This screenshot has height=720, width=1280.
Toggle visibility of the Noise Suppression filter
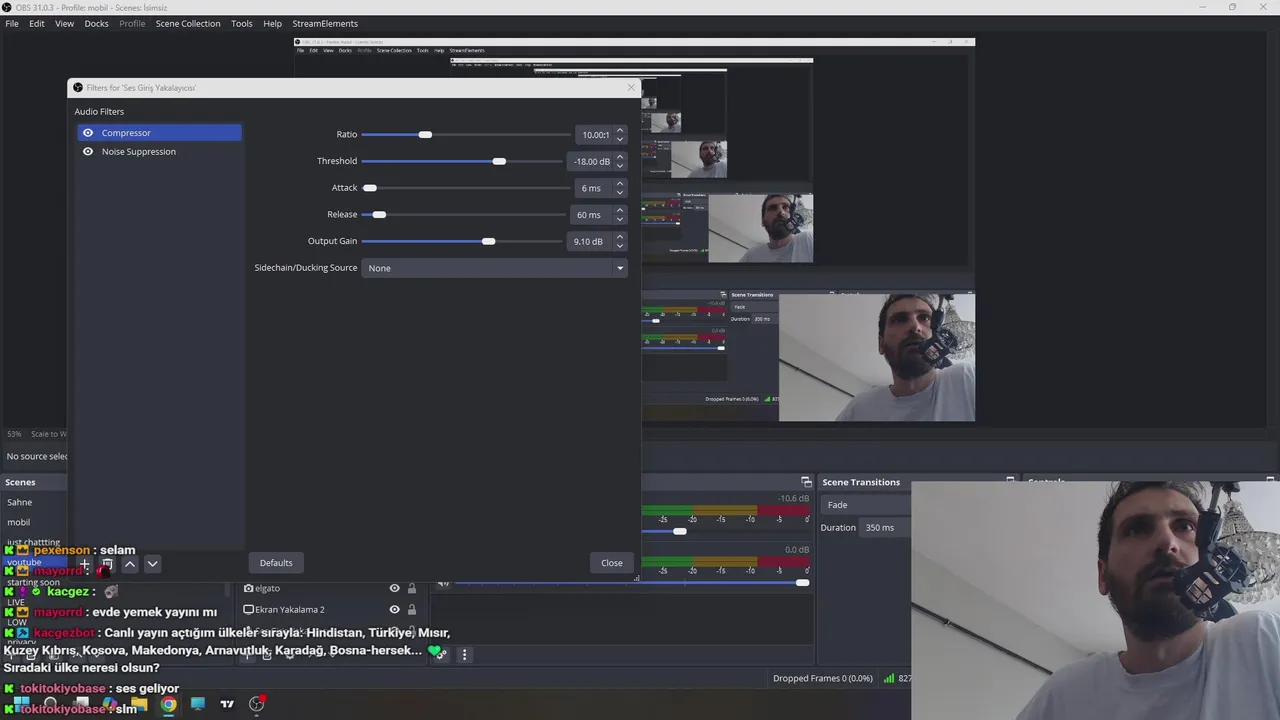click(88, 152)
